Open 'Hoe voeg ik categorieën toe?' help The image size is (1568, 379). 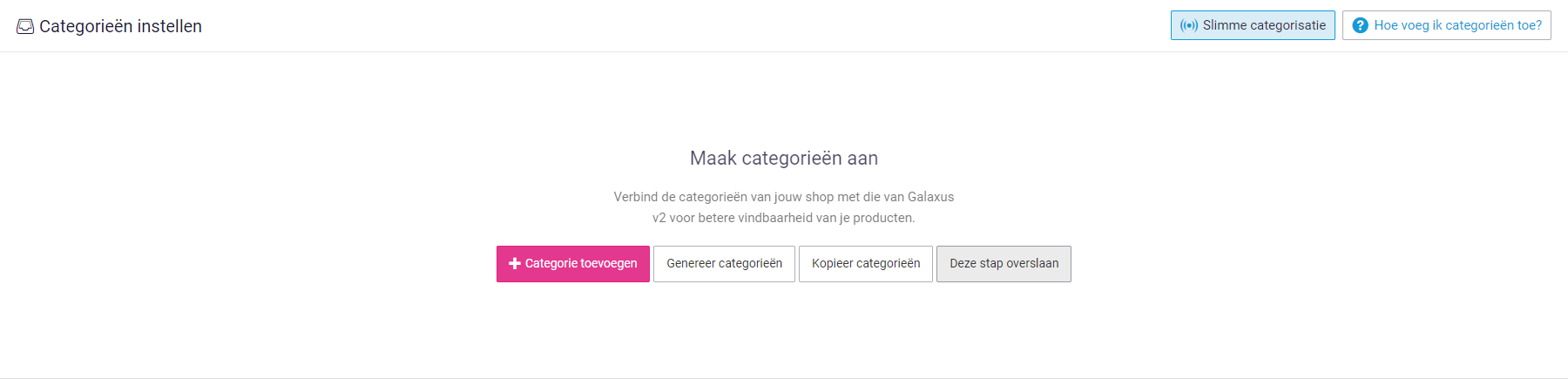(1447, 25)
